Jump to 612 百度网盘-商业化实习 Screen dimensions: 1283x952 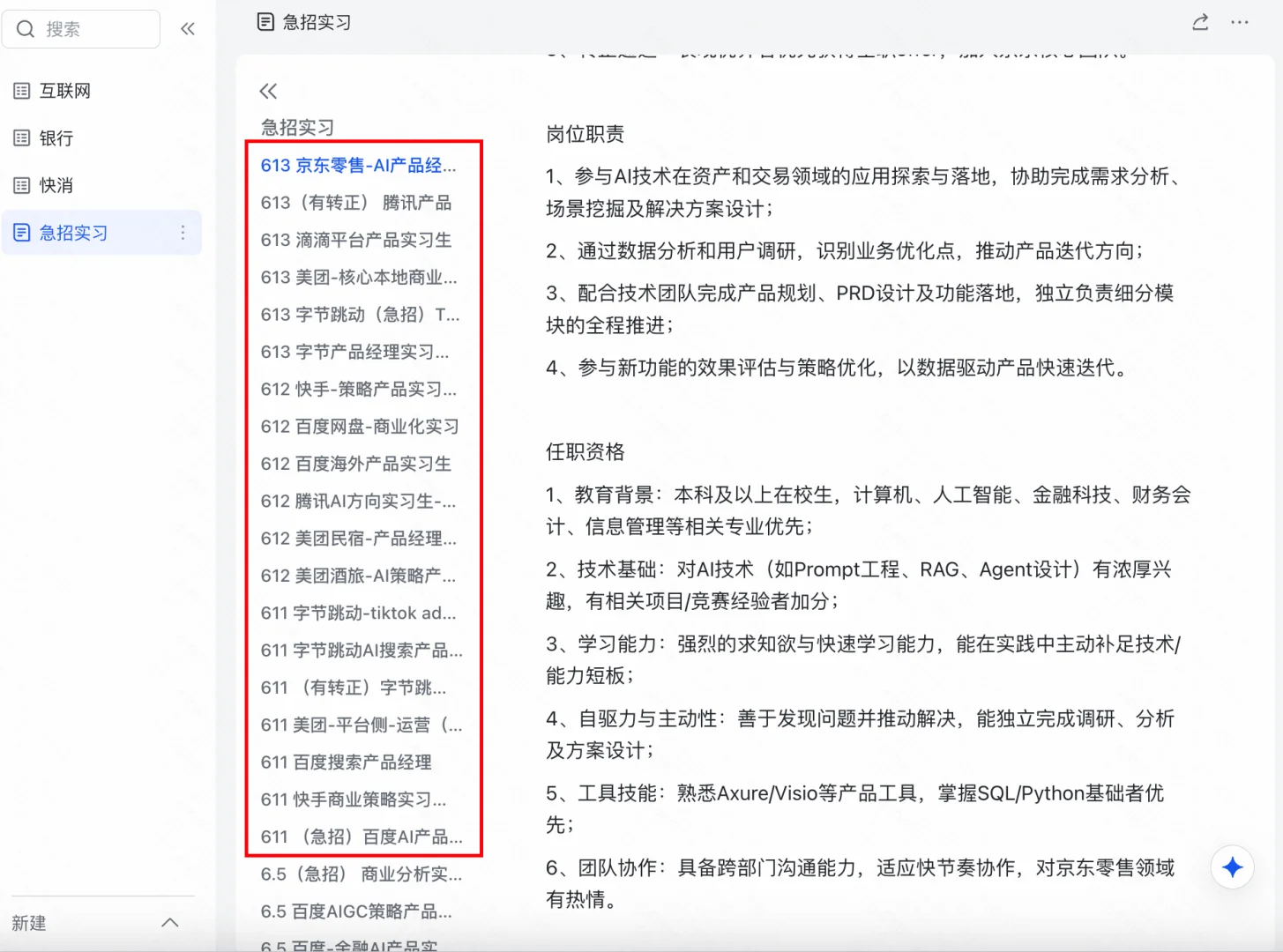[x=360, y=427]
